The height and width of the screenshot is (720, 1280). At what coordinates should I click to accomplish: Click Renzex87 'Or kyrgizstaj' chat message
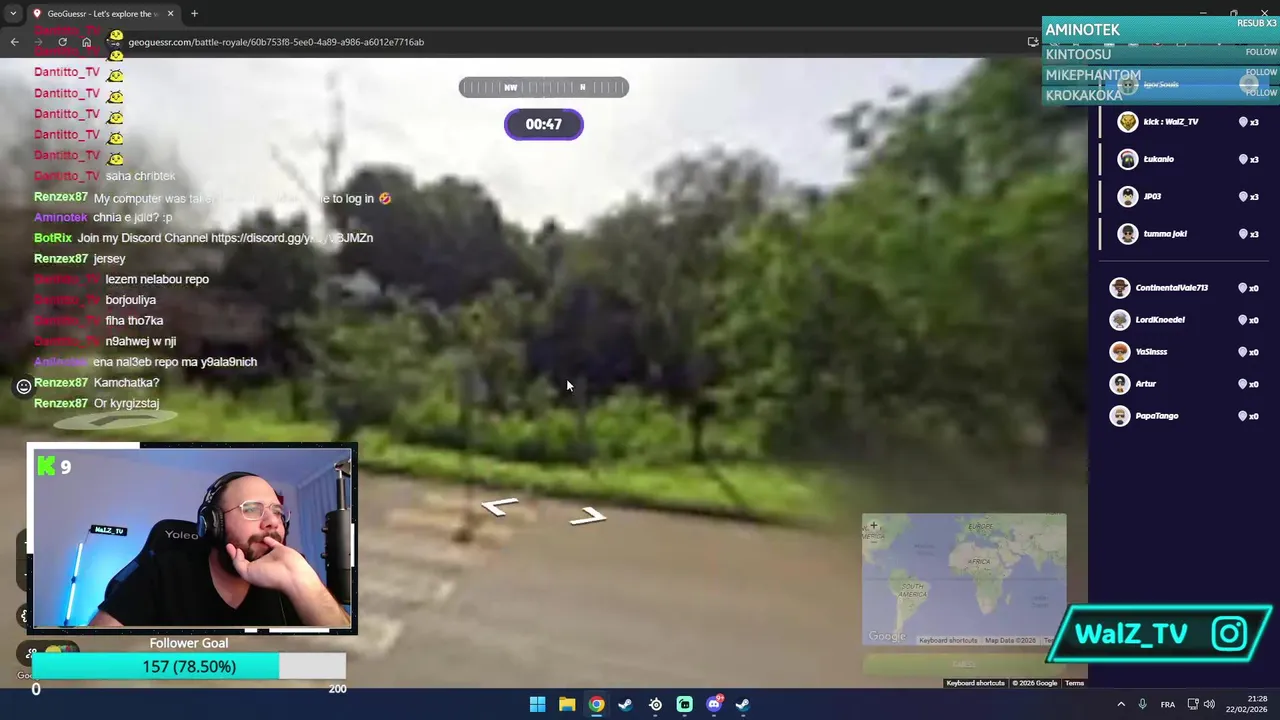97,403
